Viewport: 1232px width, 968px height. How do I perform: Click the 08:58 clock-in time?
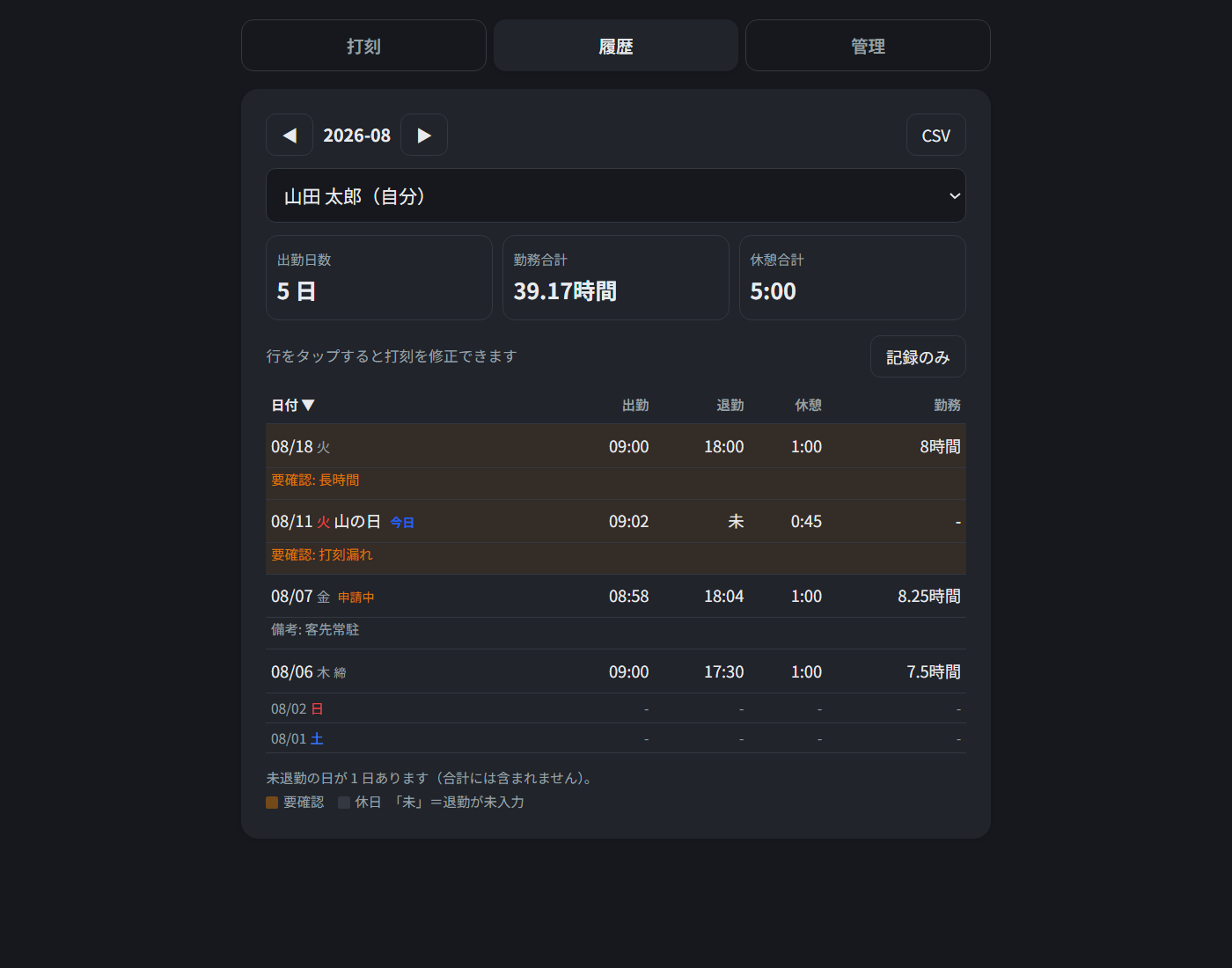629,596
